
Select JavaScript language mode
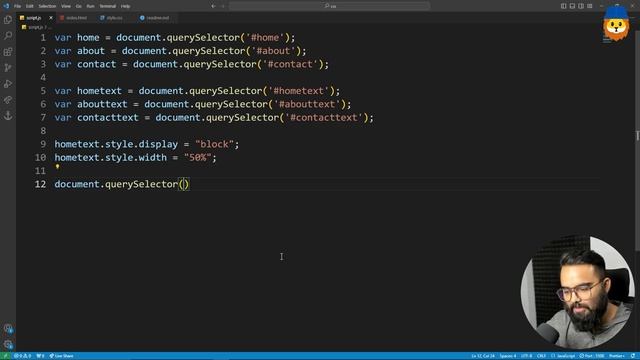(x=563, y=356)
